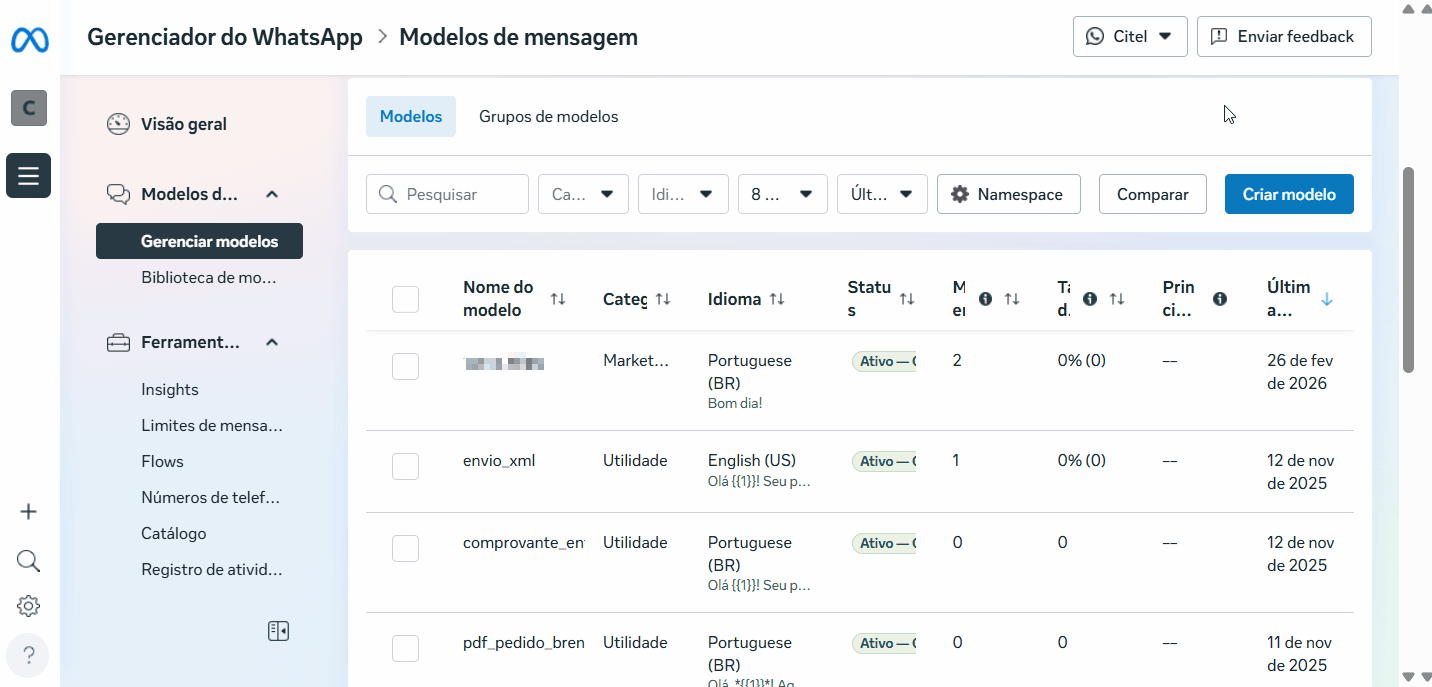Collapse the Ferramentas sidebar section
The image size is (1432, 687).
point(271,342)
